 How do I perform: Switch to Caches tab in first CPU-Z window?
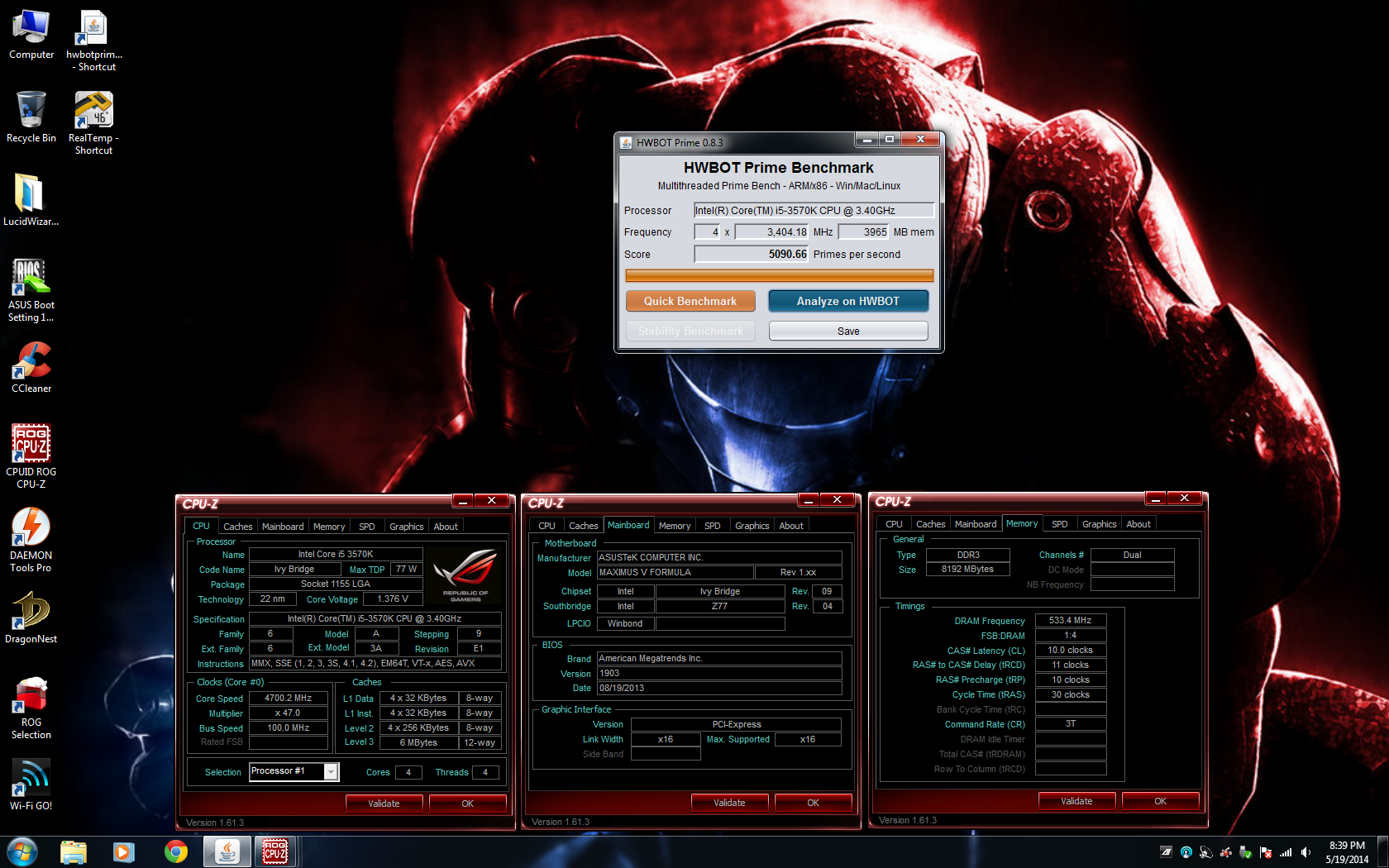pyautogui.click(x=238, y=527)
